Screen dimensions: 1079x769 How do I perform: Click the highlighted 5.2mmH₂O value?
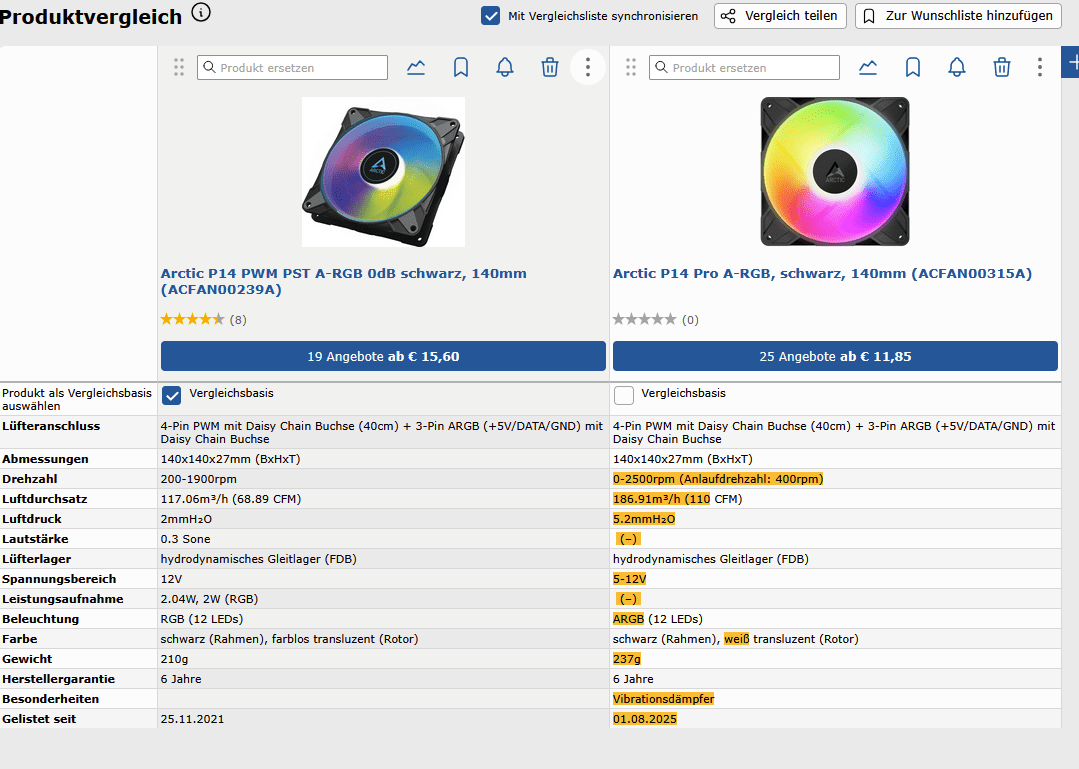click(643, 519)
